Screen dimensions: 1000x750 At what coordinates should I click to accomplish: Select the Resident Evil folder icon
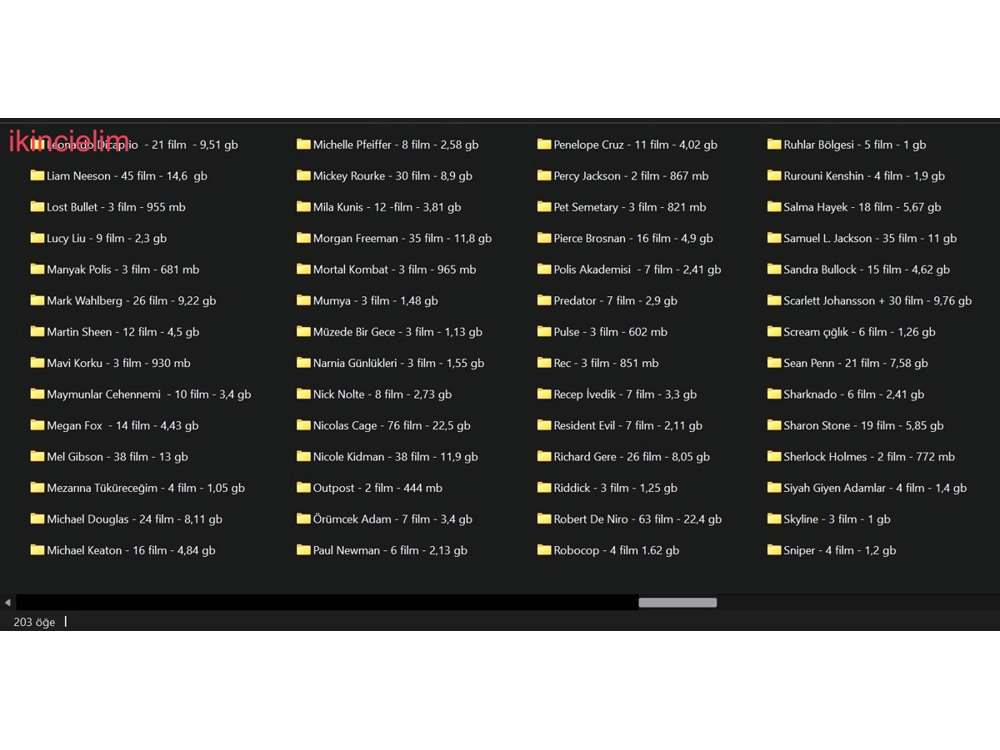(x=544, y=426)
